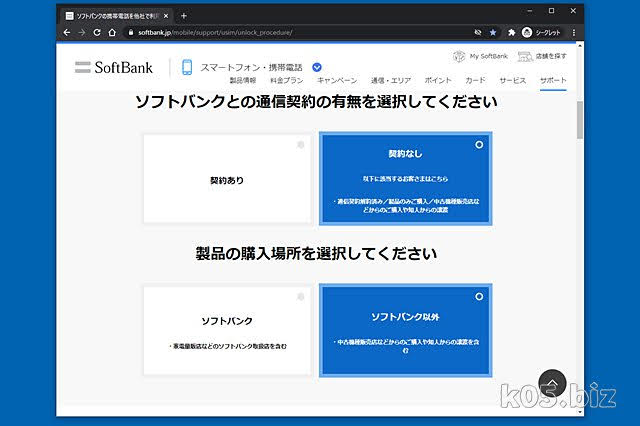Minimize the browser window
The height and width of the screenshot is (426, 640).
click(x=529, y=11)
